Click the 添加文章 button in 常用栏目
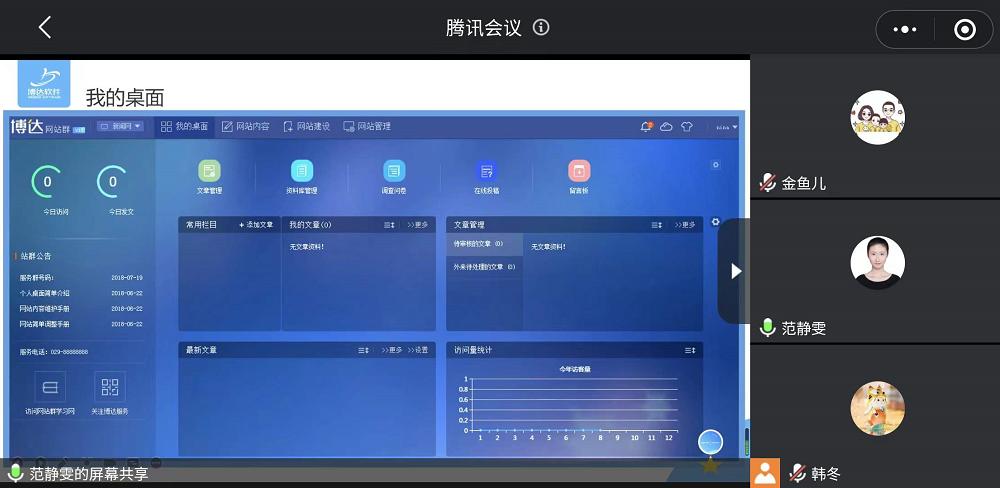 (256, 225)
